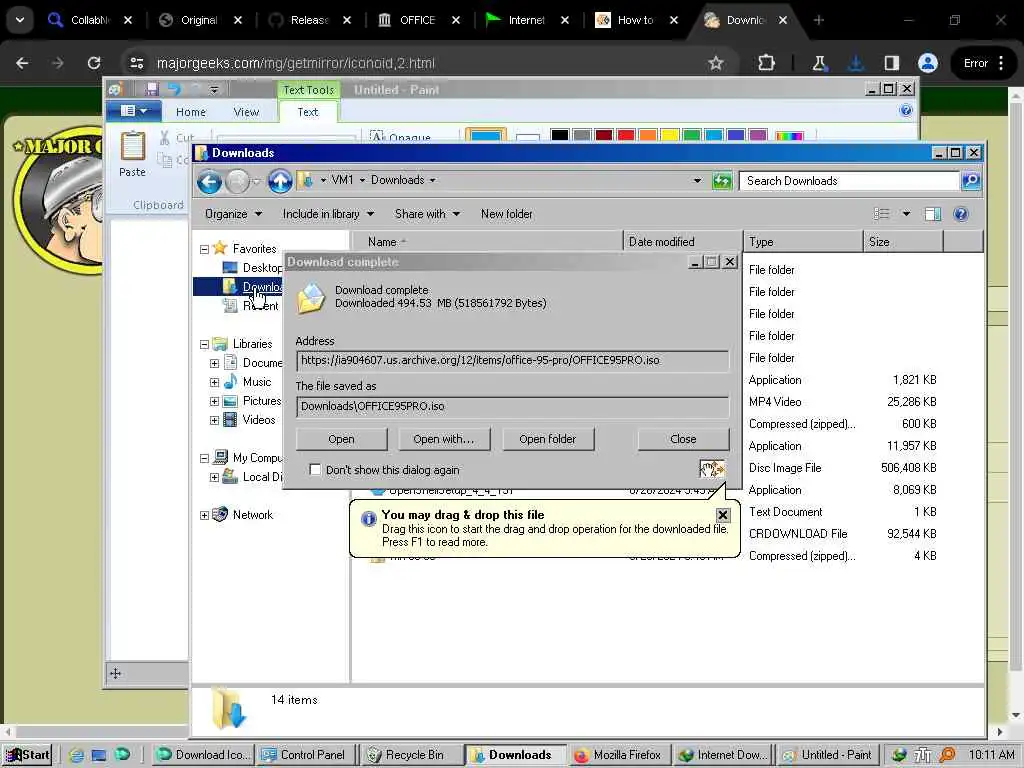Click Open button in download dialog
The width and height of the screenshot is (1024, 768).
click(x=342, y=439)
